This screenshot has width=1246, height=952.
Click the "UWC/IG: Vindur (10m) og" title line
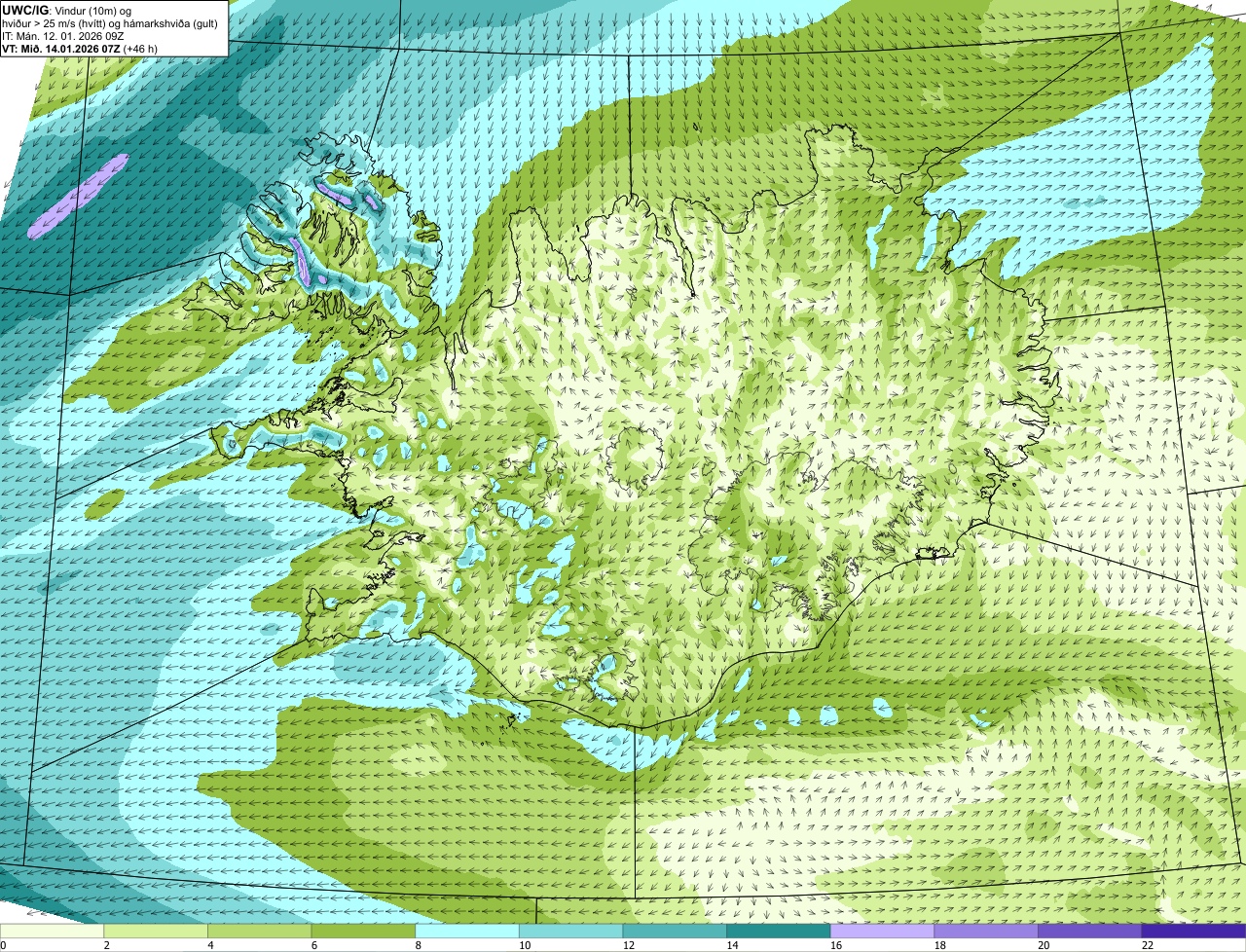[67, 9]
